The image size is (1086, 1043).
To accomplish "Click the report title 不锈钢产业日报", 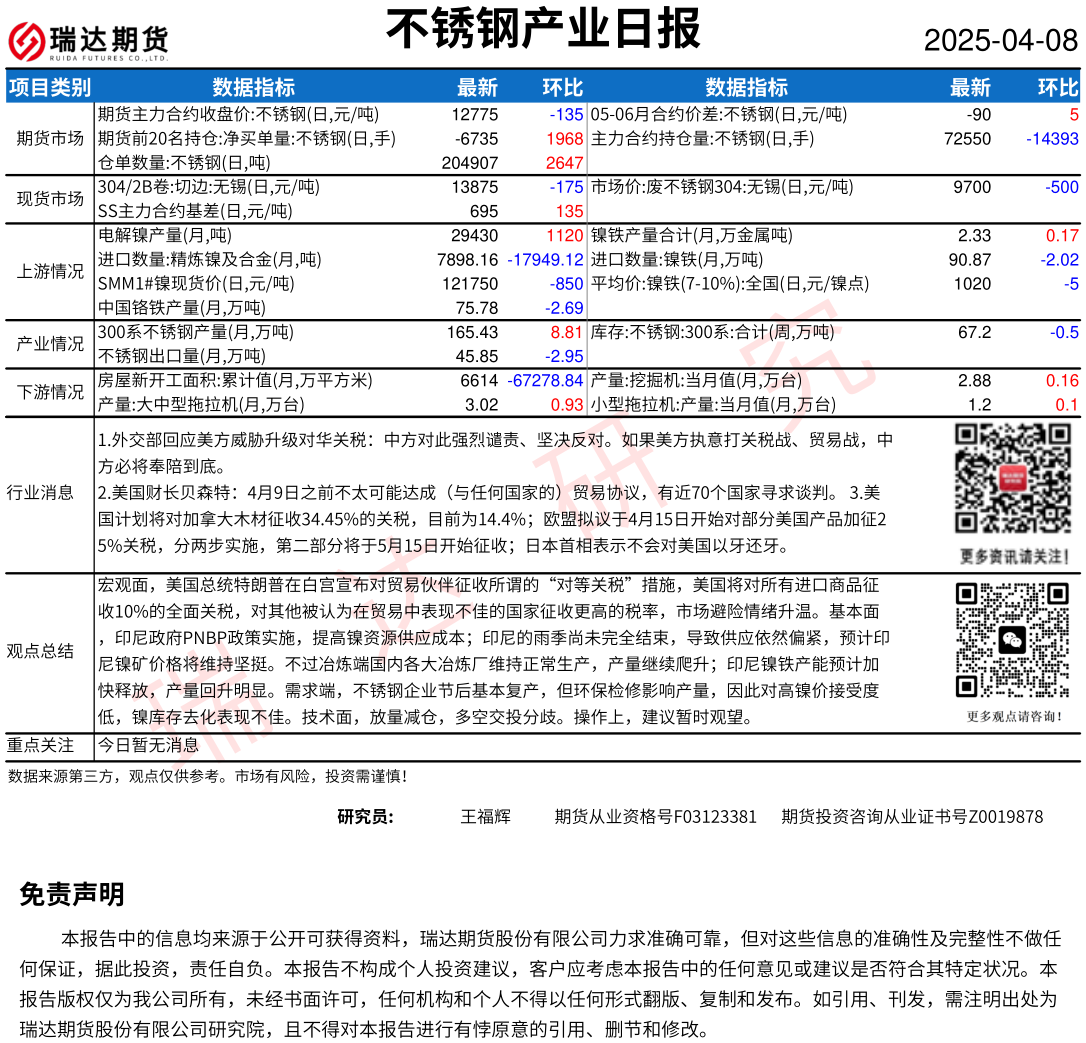I will (543, 29).
